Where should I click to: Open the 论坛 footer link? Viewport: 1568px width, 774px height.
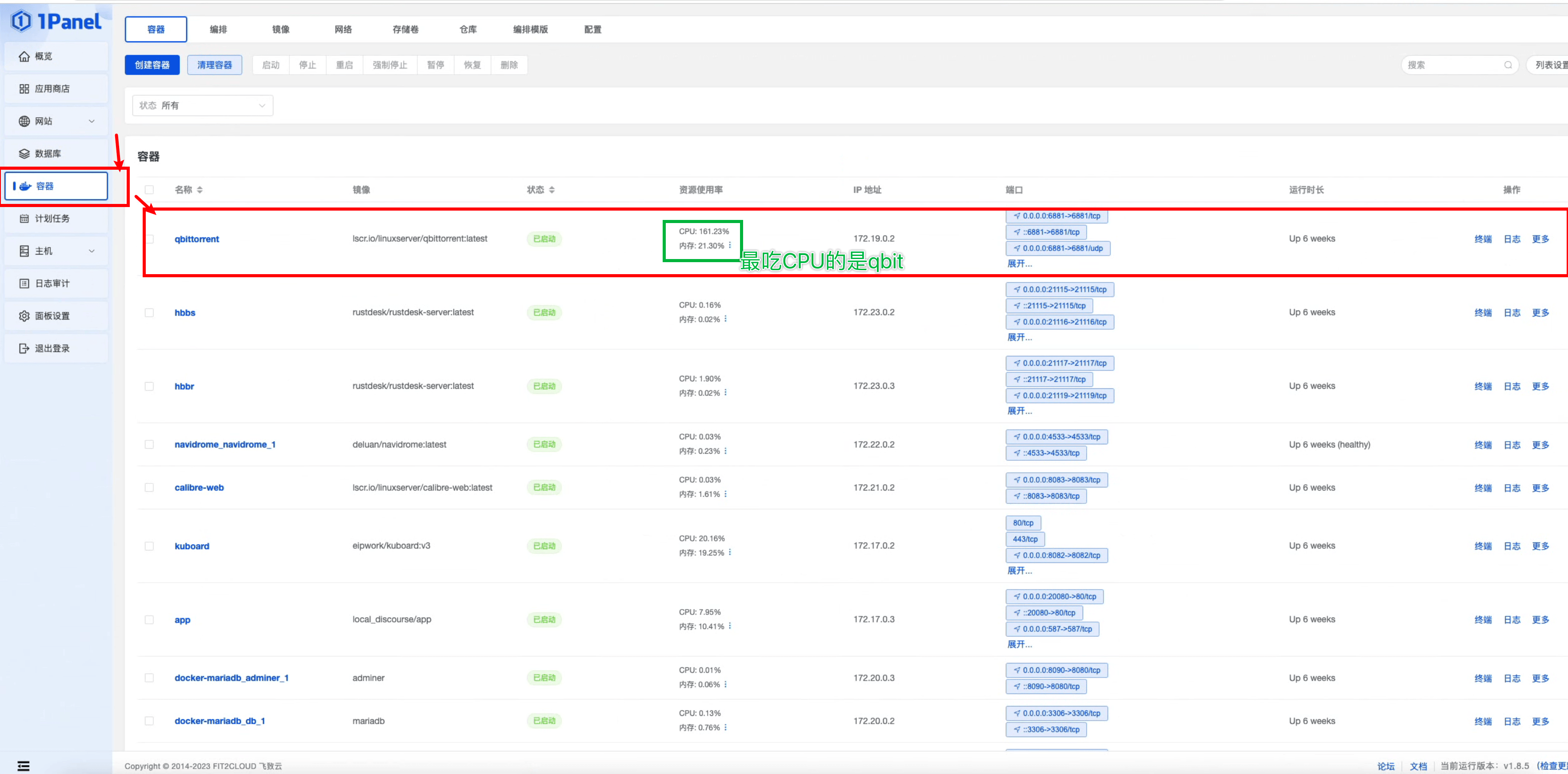pos(1385,766)
